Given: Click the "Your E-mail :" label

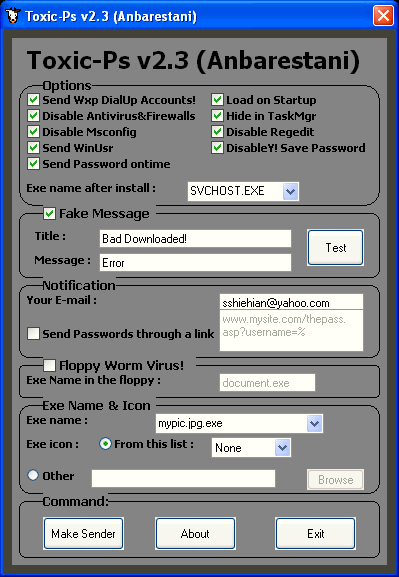Looking at the screenshot, I should pyautogui.click(x=61, y=300).
